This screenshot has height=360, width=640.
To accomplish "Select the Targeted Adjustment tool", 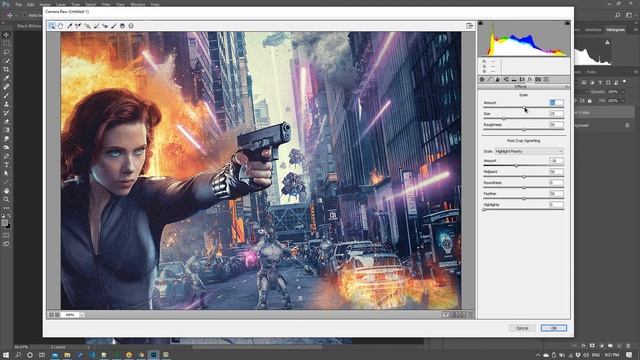I will coord(87,26).
